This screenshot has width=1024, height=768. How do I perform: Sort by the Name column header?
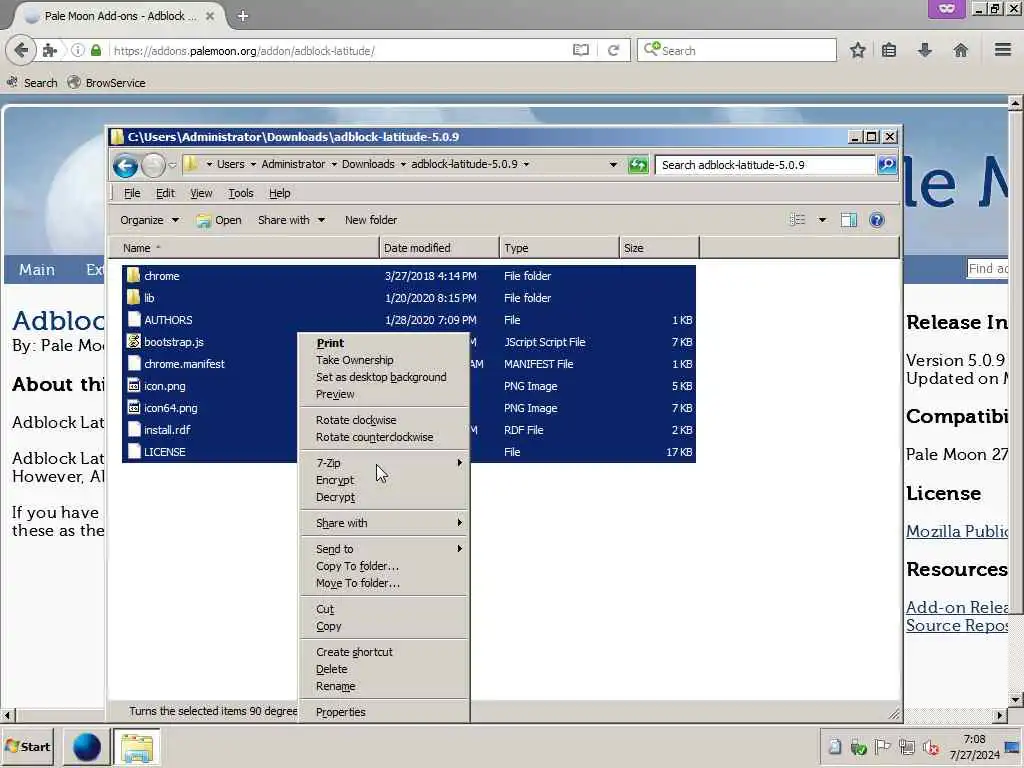pos(246,248)
